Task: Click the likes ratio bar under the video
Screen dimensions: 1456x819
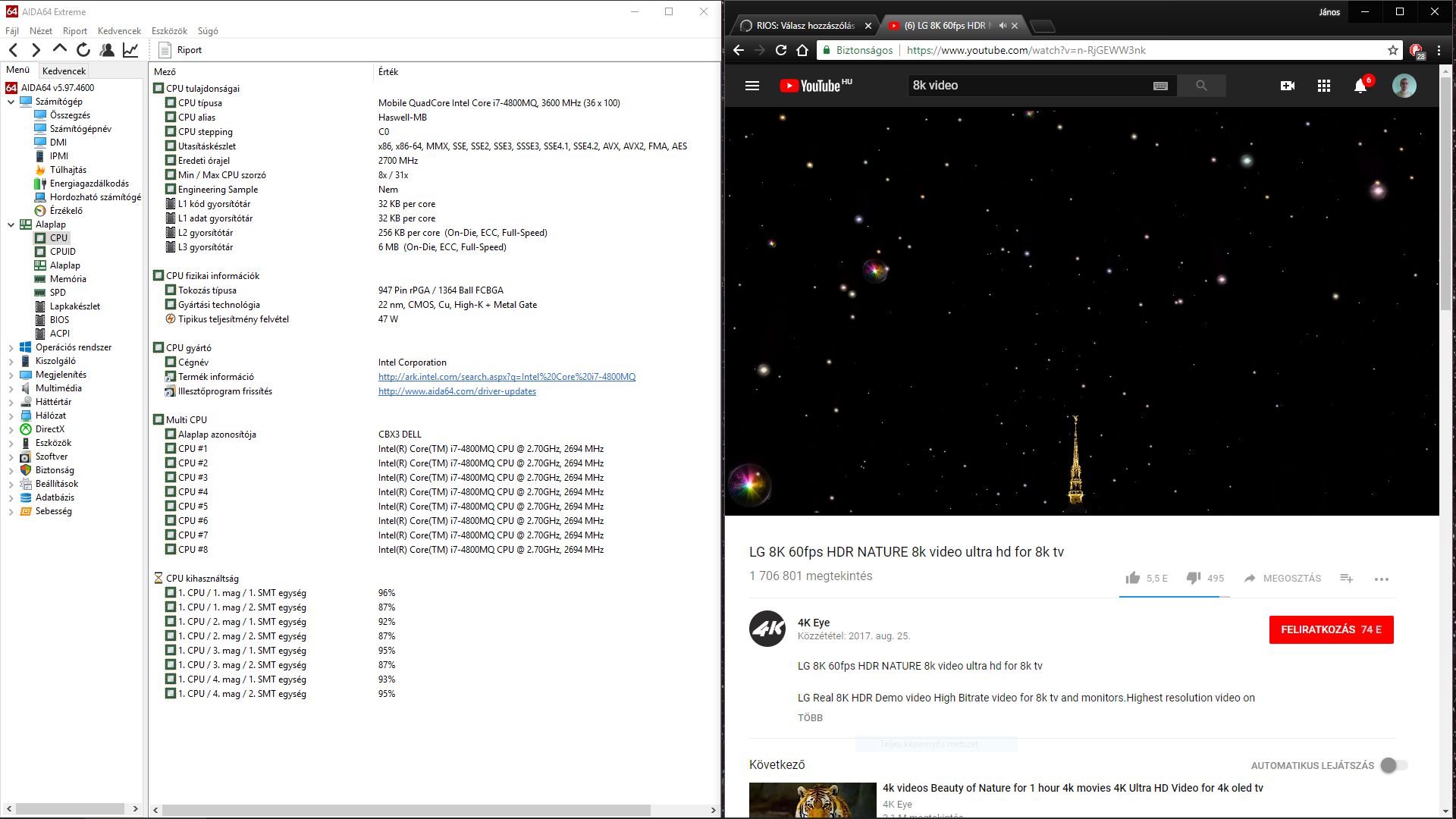Action: 1174,597
